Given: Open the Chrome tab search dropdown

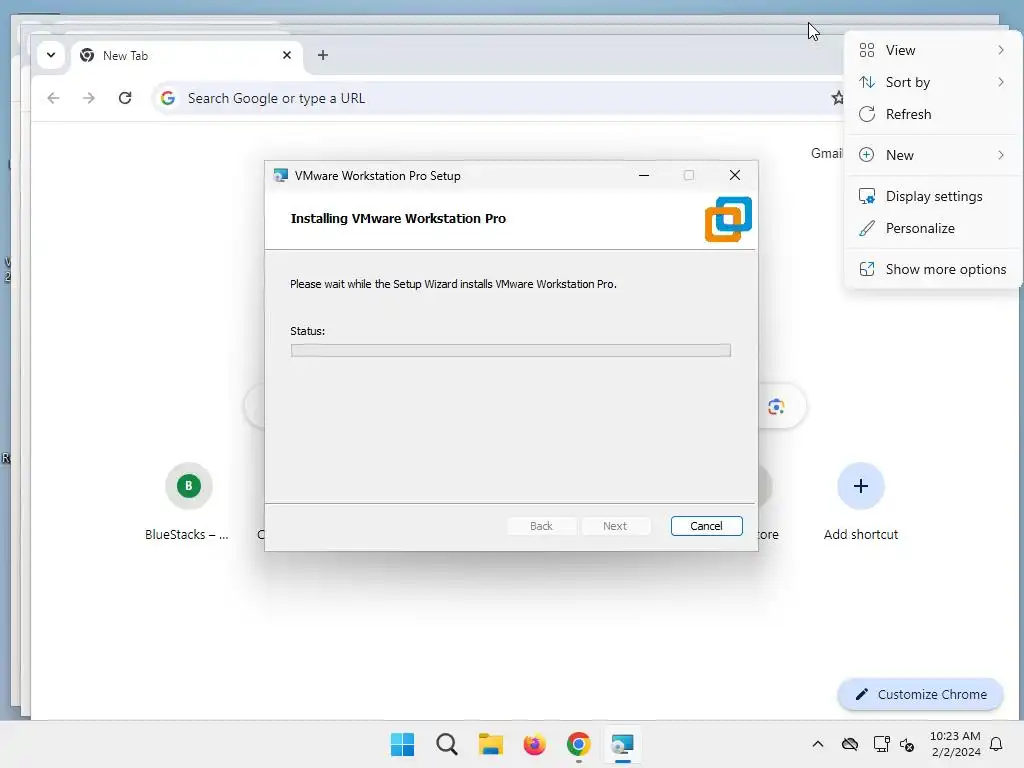Looking at the screenshot, I should pos(51,55).
